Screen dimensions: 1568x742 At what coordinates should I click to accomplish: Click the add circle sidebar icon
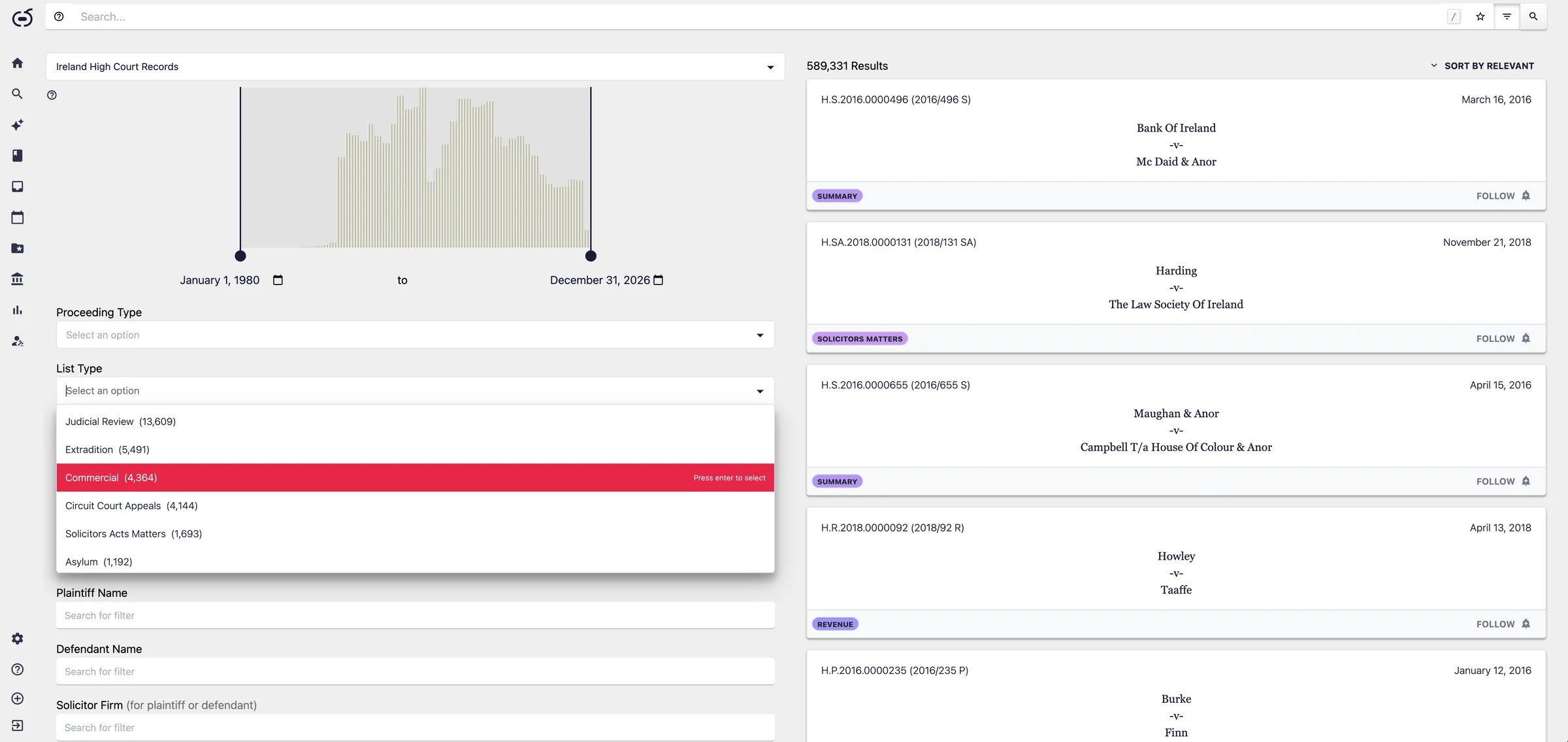point(18,699)
